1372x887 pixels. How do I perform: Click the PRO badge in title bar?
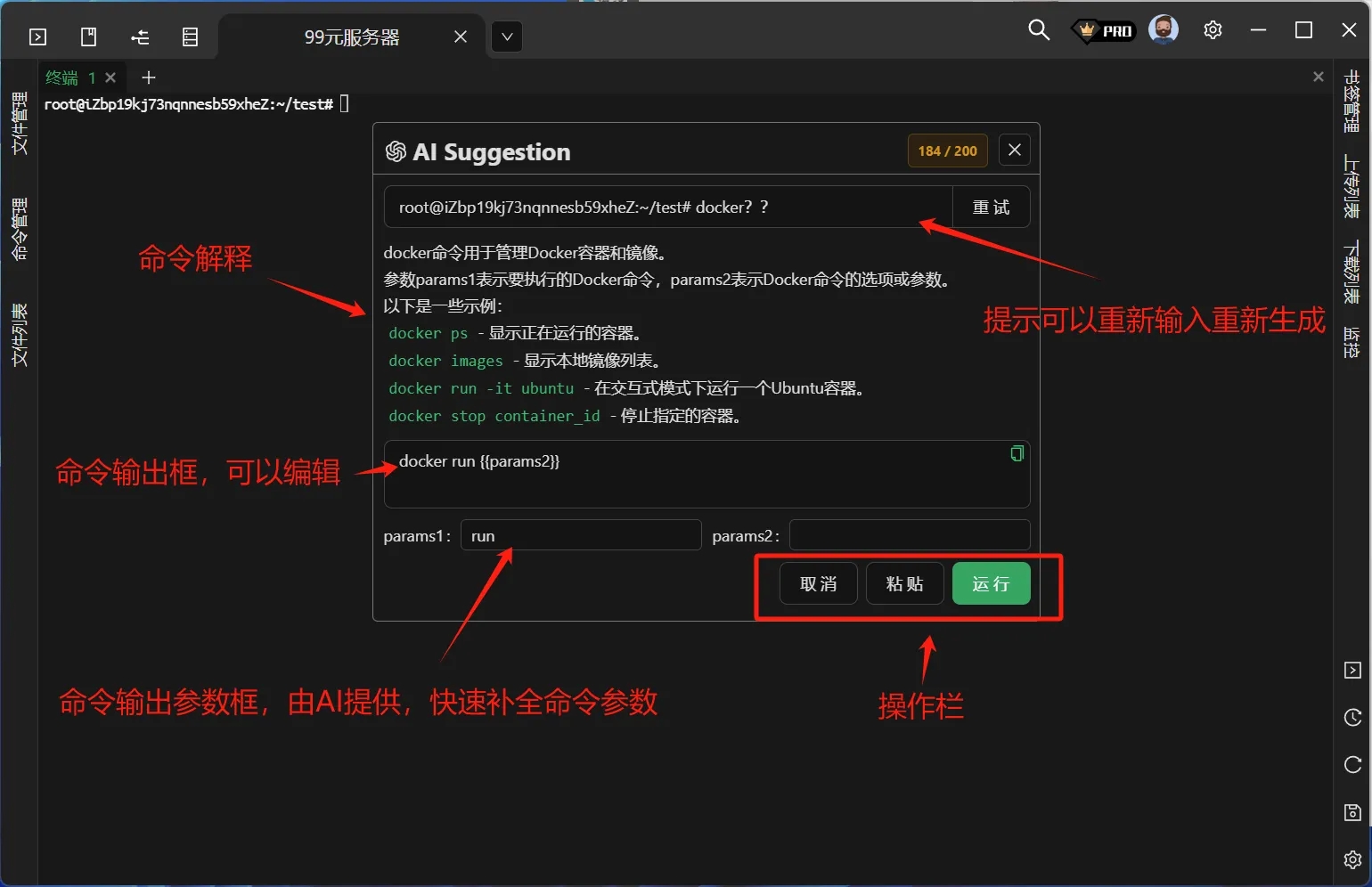pos(1103,30)
